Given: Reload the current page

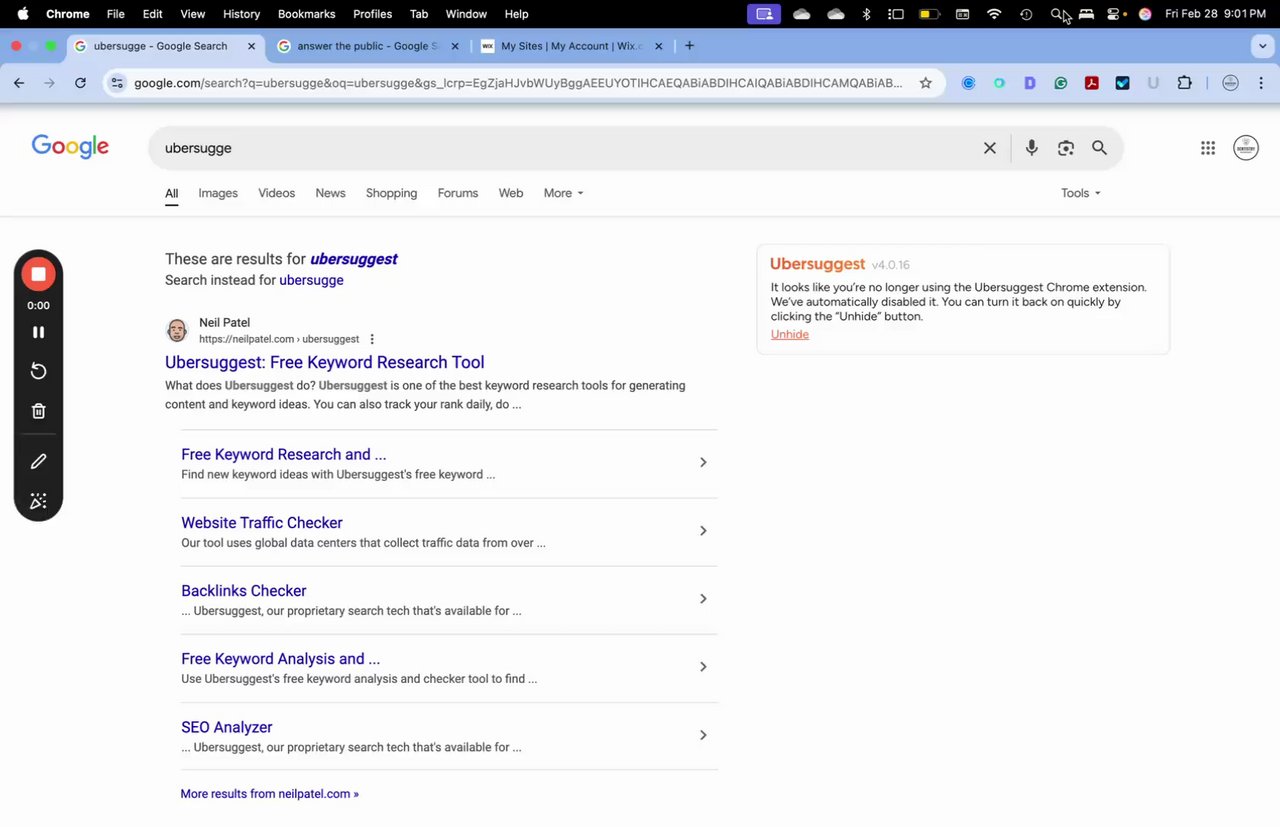Looking at the screenshot, I should 80,83.
